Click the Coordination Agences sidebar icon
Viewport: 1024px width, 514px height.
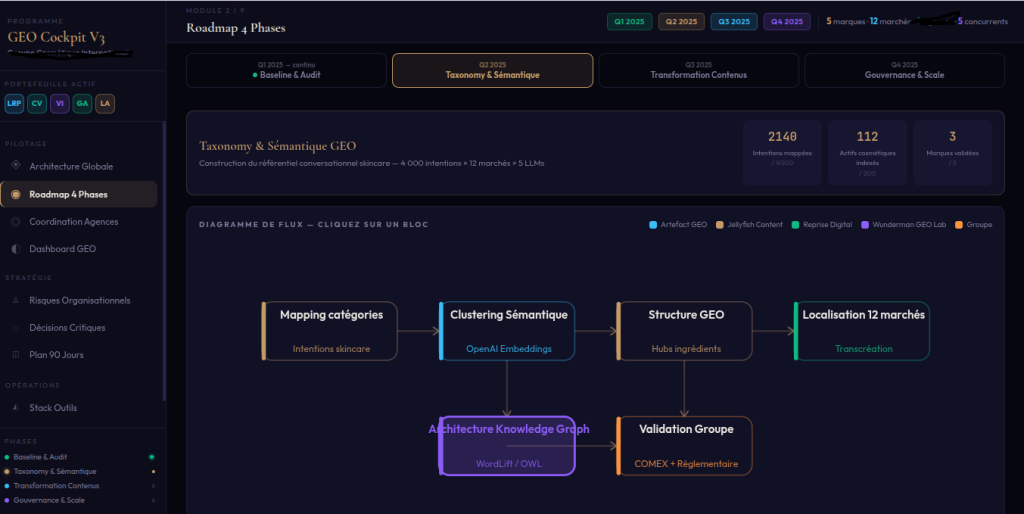[15, 221]
